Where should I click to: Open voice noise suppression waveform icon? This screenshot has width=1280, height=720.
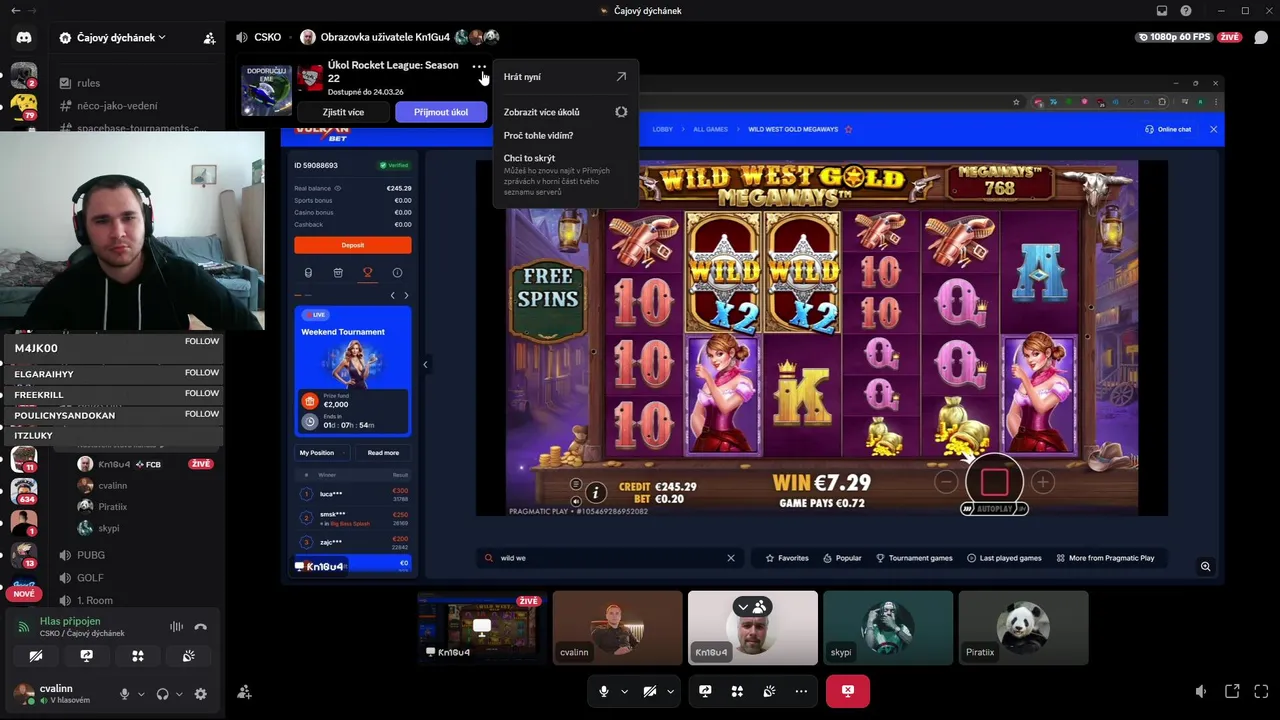point(177,627)
